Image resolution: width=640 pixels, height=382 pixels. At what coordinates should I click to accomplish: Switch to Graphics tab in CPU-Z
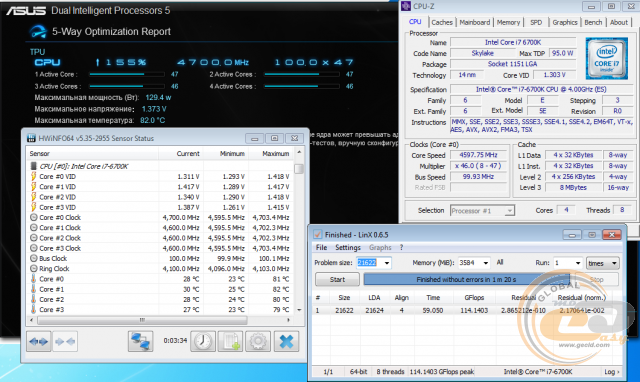(x=565, y=22)
